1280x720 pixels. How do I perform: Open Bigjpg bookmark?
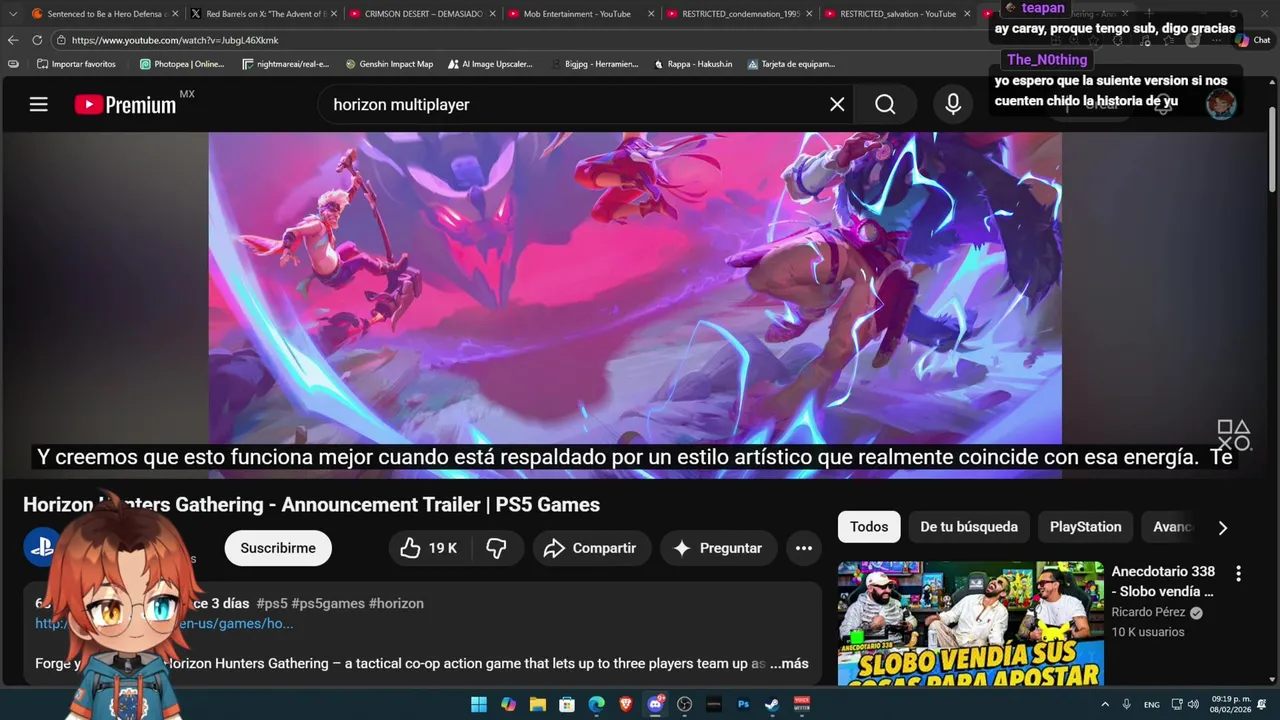(x=595, y=64)
